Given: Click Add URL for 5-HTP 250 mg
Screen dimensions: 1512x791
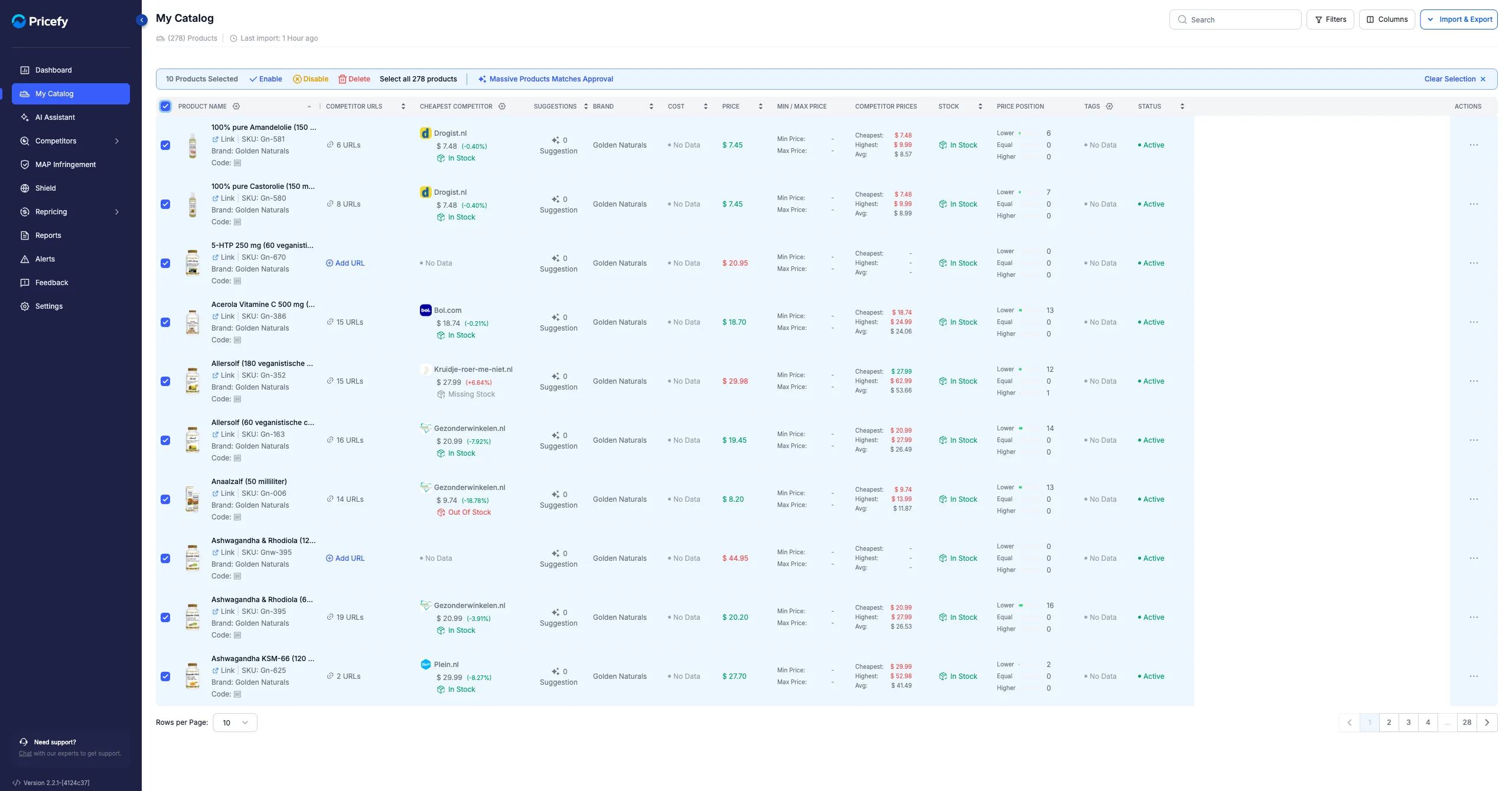Looking at the screenshot, I should (346, 263).
